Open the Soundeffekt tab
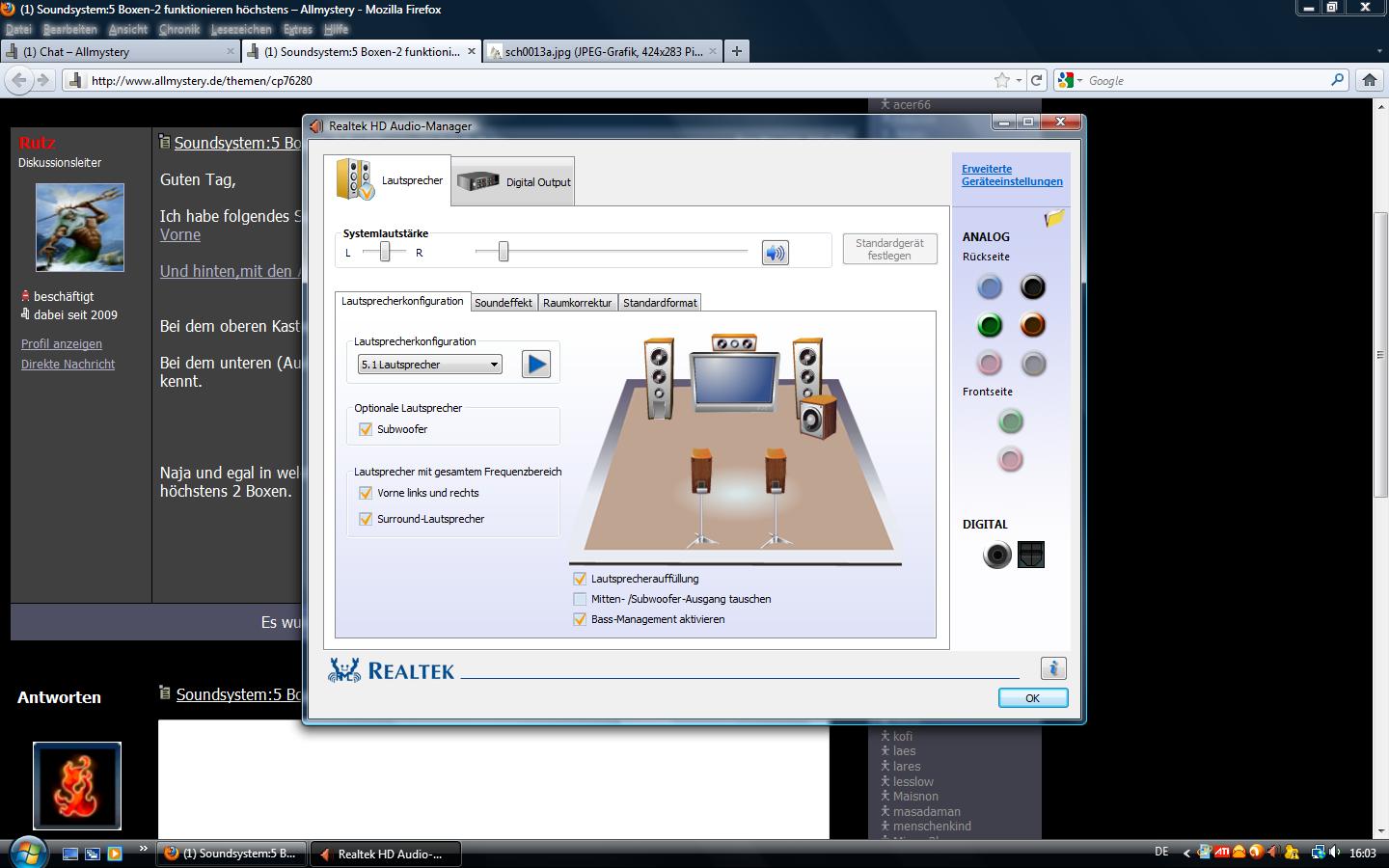The image size is (1389, 868). 504,303
